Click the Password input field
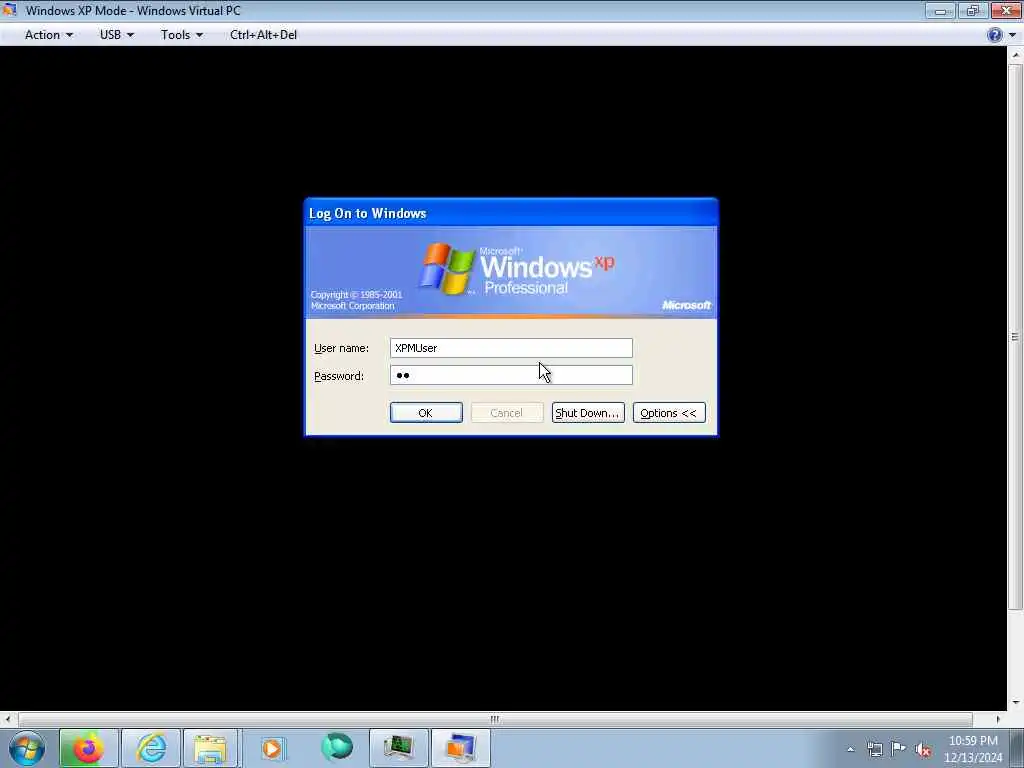 pos(511,376)
